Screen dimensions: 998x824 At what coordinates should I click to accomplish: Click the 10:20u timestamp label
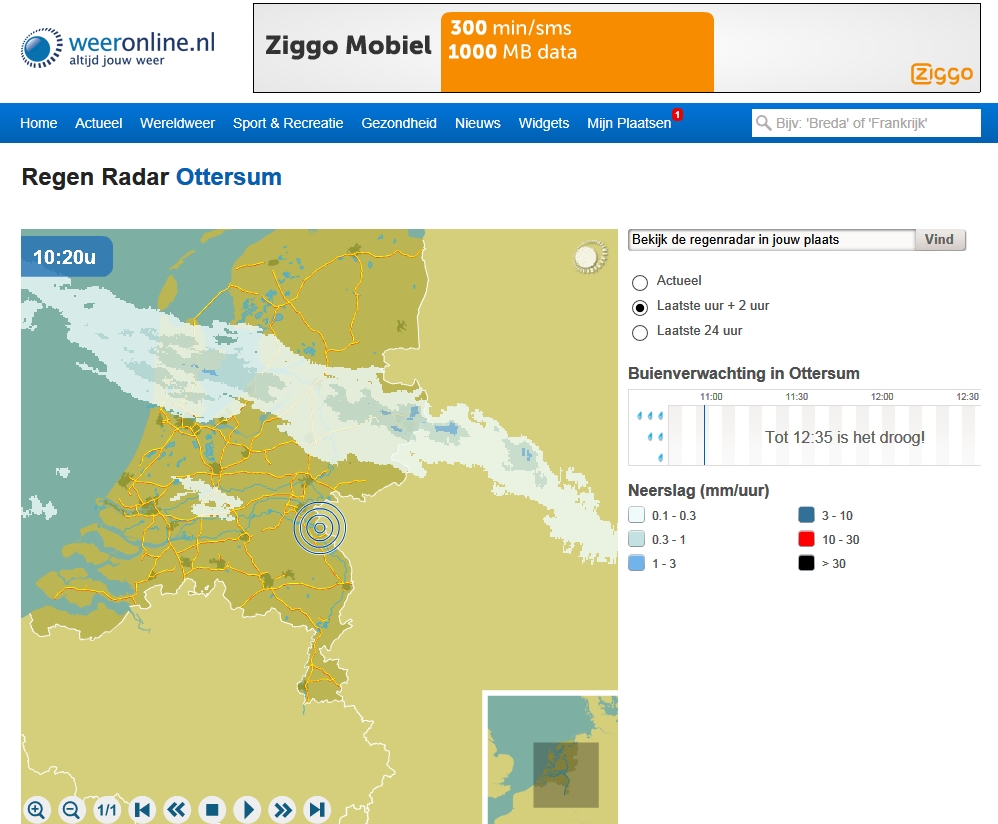66,256
